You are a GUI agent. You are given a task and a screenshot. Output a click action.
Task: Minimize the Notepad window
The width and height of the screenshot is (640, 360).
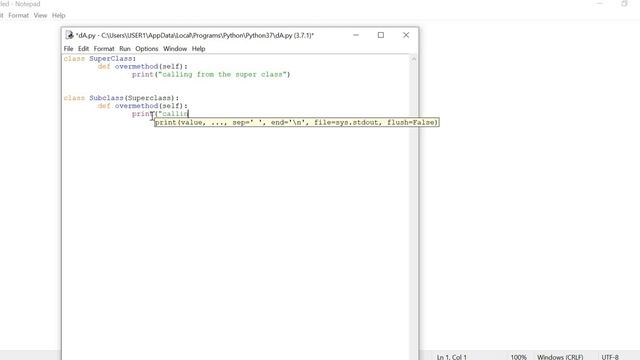pos(600,4)
